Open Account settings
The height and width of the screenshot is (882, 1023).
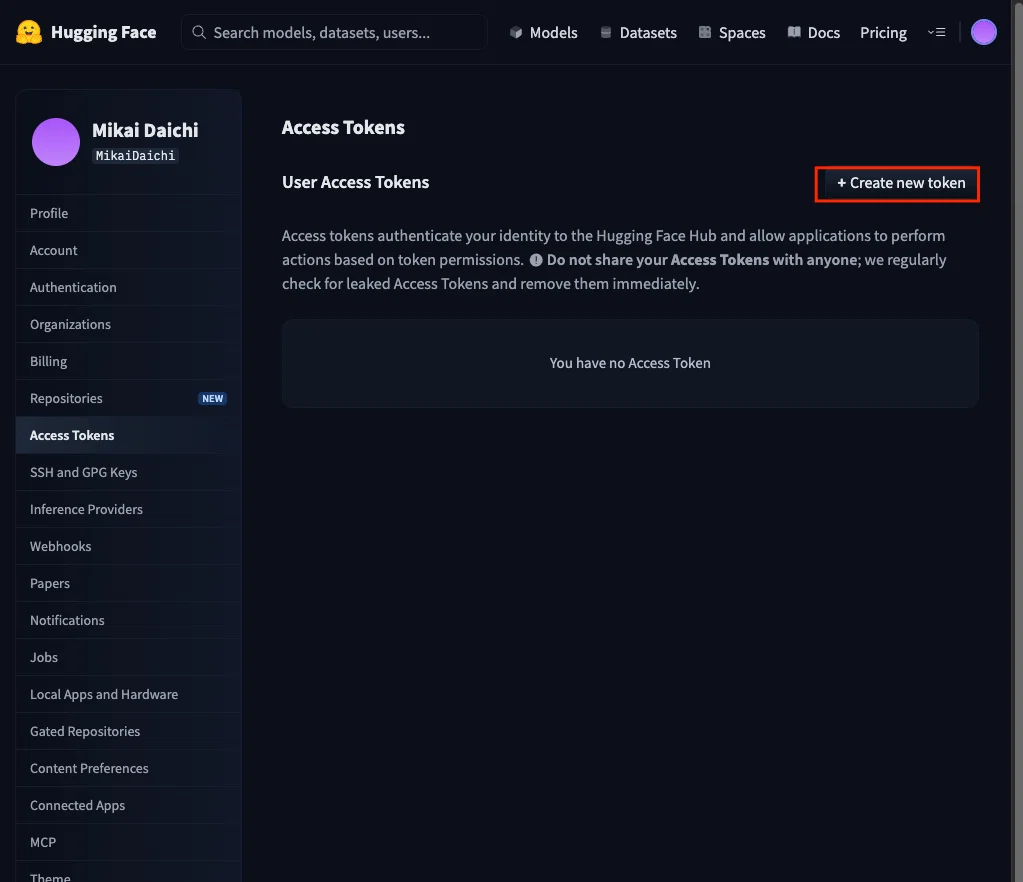click(x=129, y=251)
